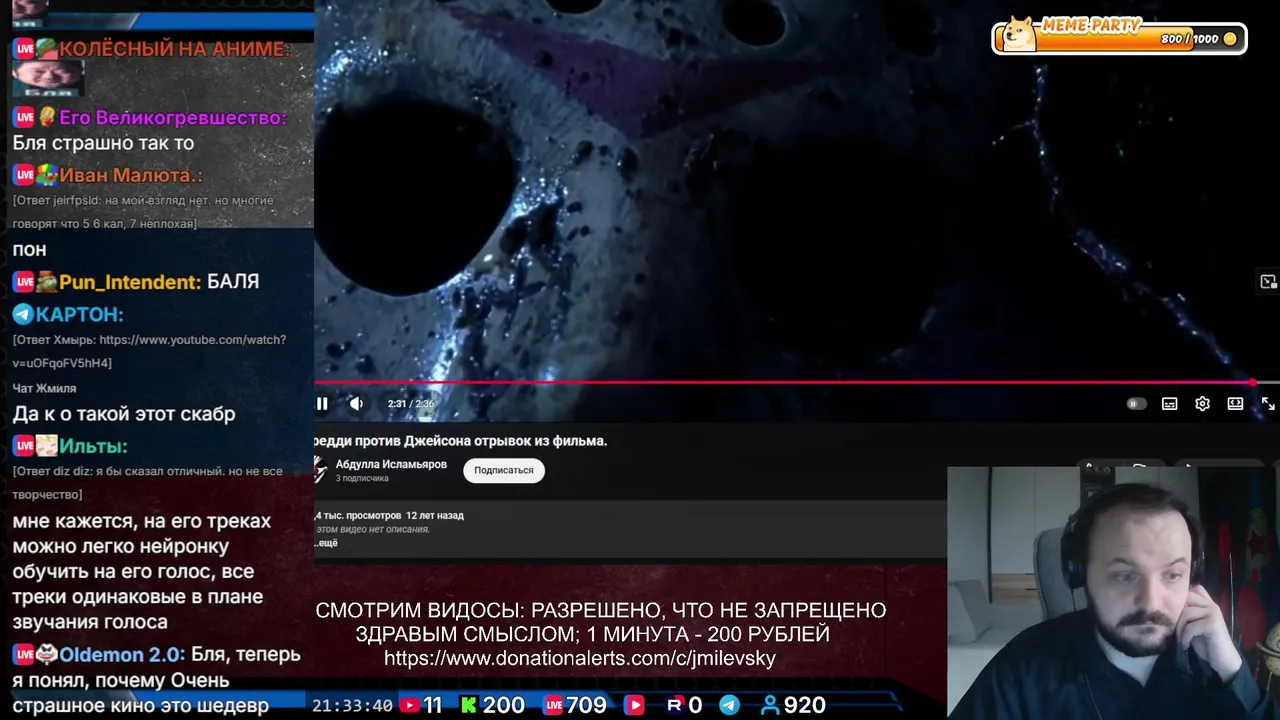Viewport: 1280px width, 720px height.
Task: Click the LIVE badge beside Pun_Intendent
Action: tap(24, 282)
